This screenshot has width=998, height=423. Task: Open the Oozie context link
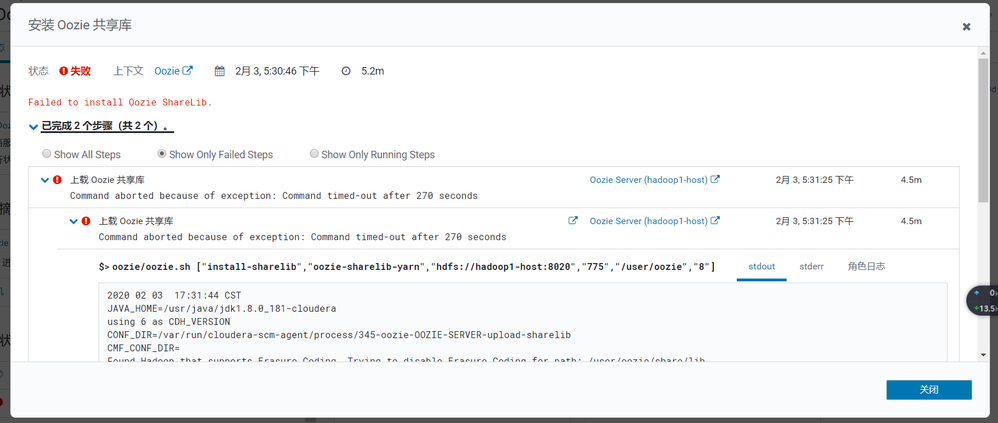(x=167, y=71)
